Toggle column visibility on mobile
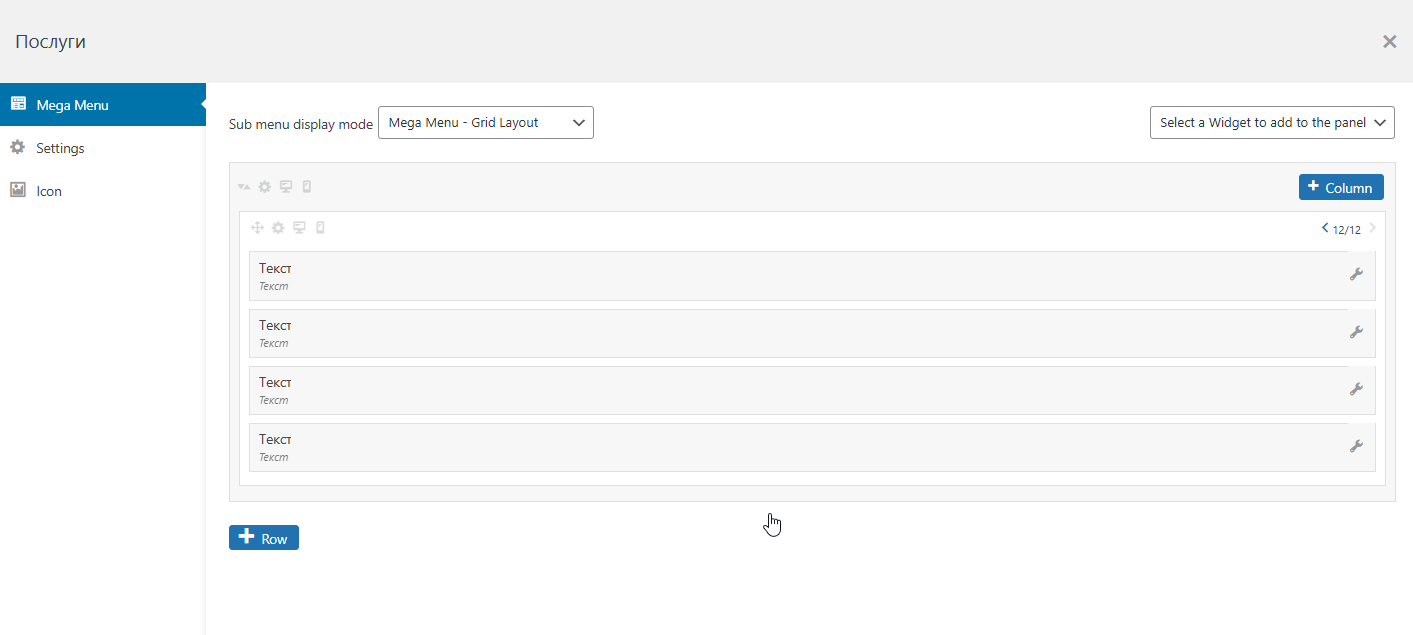The height and width of the screenshot is (635, 1413). point(320,228)
